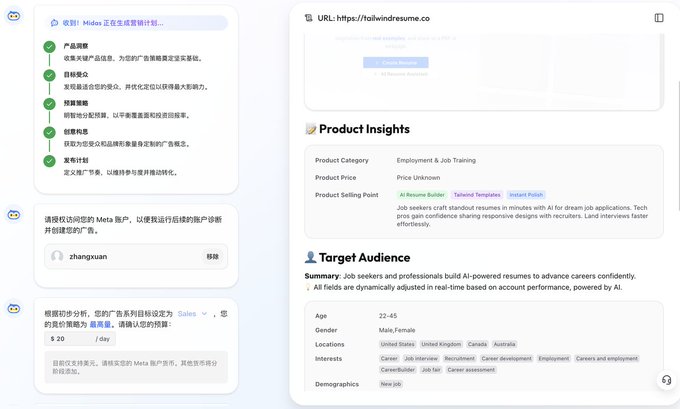Select the AI Resume Builder tag
Screen dimensions: 680x409
click(421, 195)
